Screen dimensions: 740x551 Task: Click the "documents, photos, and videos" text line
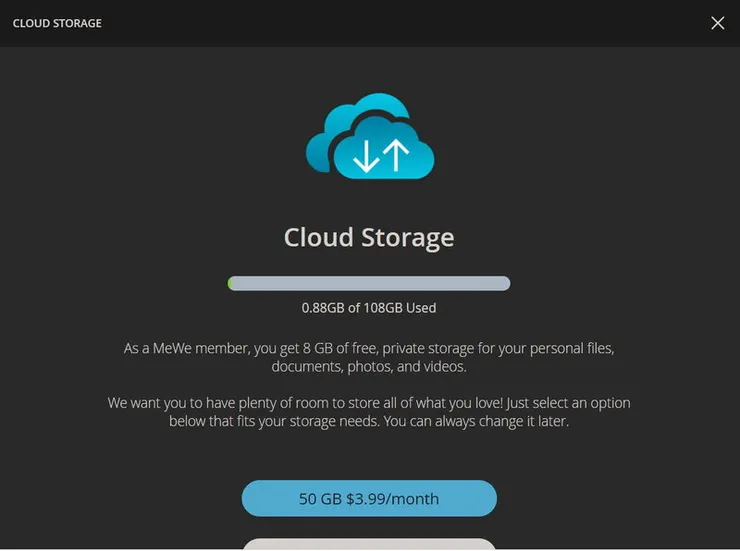[369, 367]
